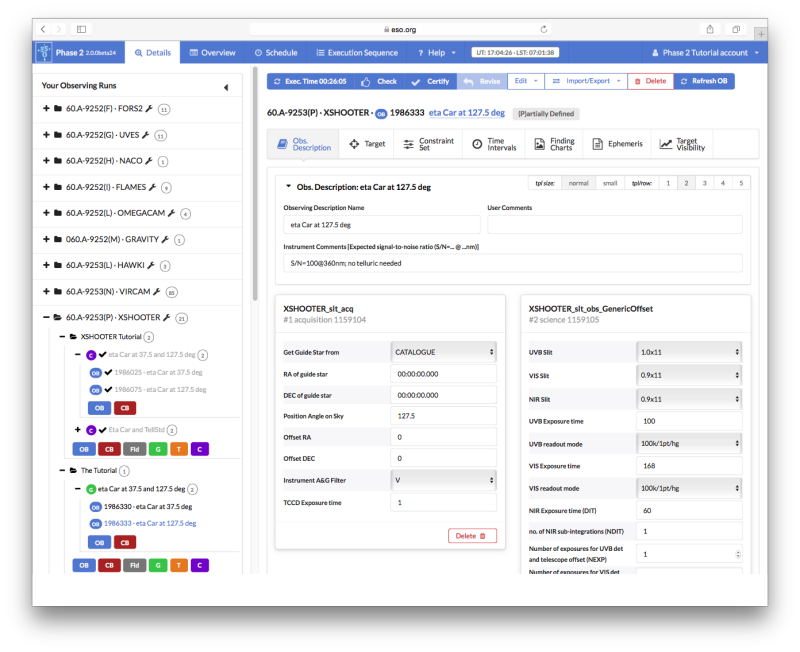Screen dimensions: 800x652
Task: Switch to the Schedule tab
Action: pyautogui.click(x=275, y=52)
